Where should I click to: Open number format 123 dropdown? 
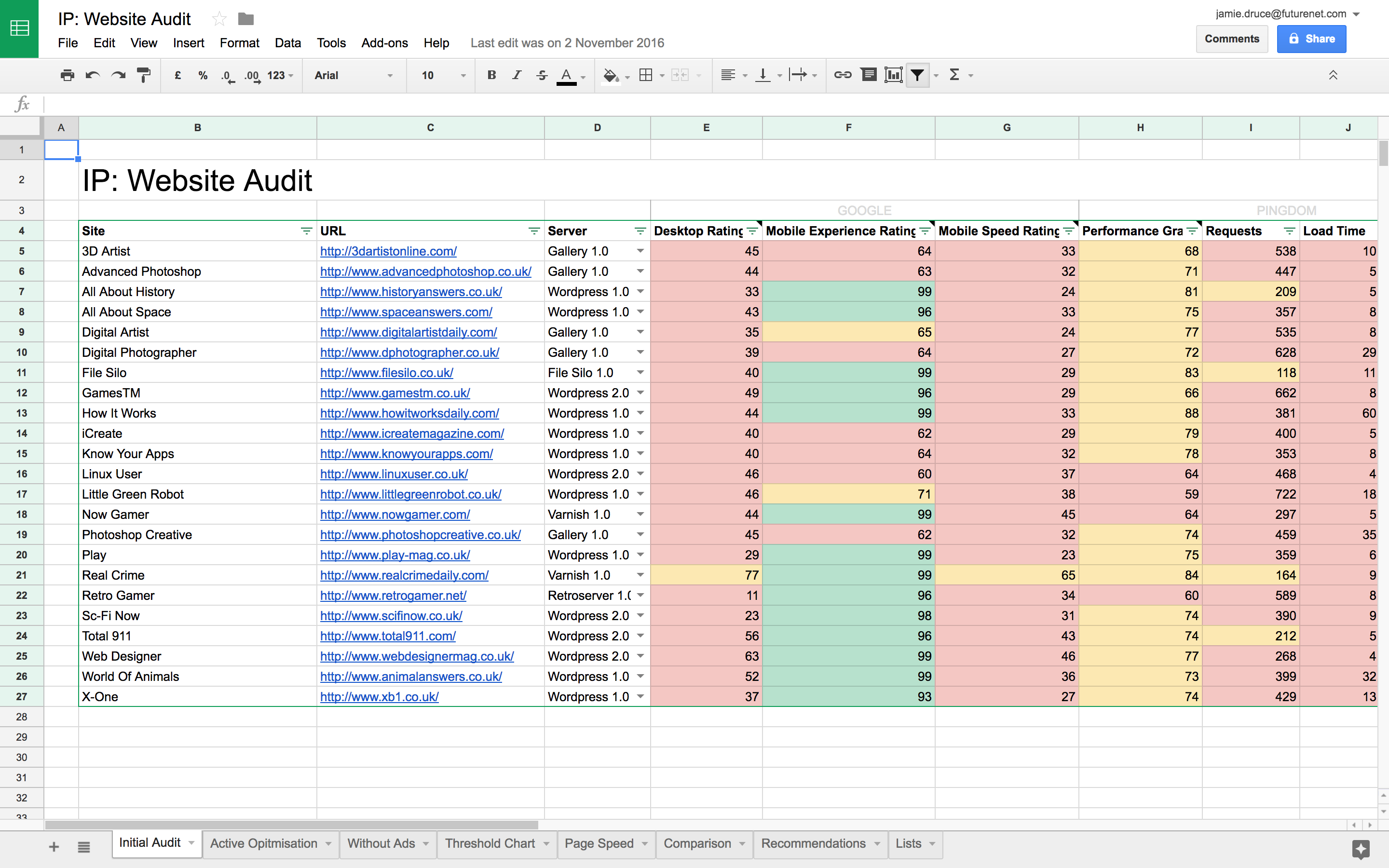pos(280,75)
